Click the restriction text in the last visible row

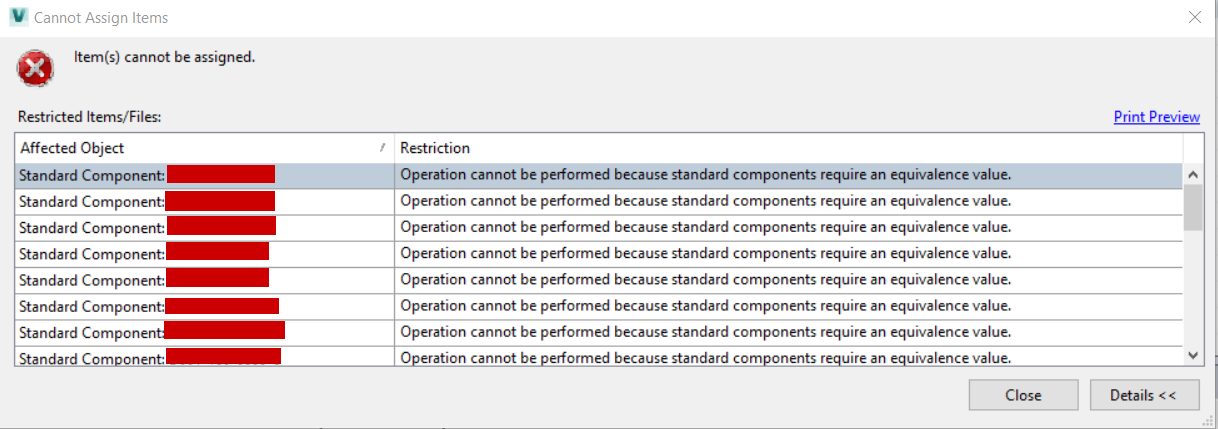pyautogui.click(x=705, y=357)
